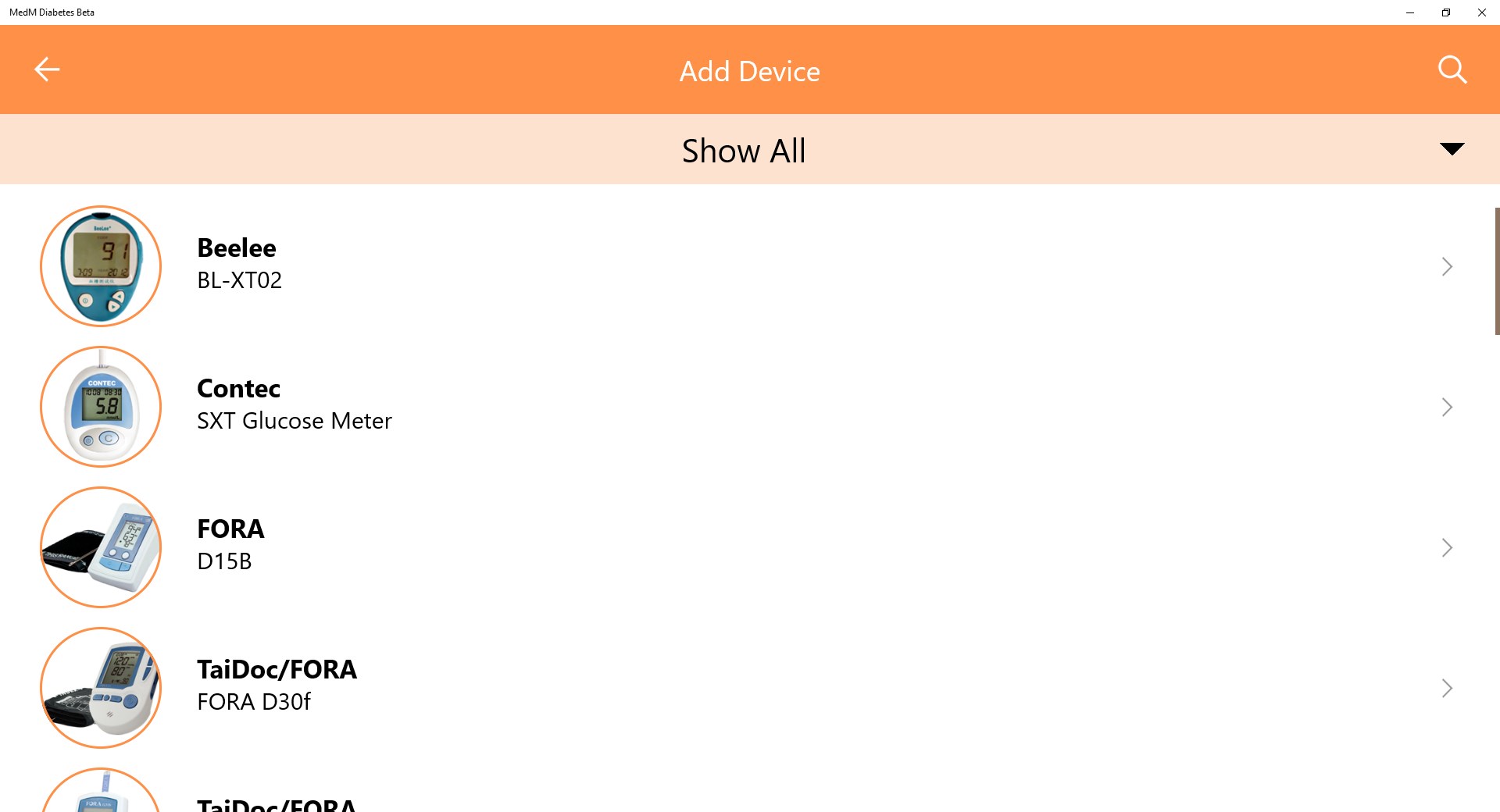Expand the Show All filter dropdown arrow

click(x=1452, y=149)
